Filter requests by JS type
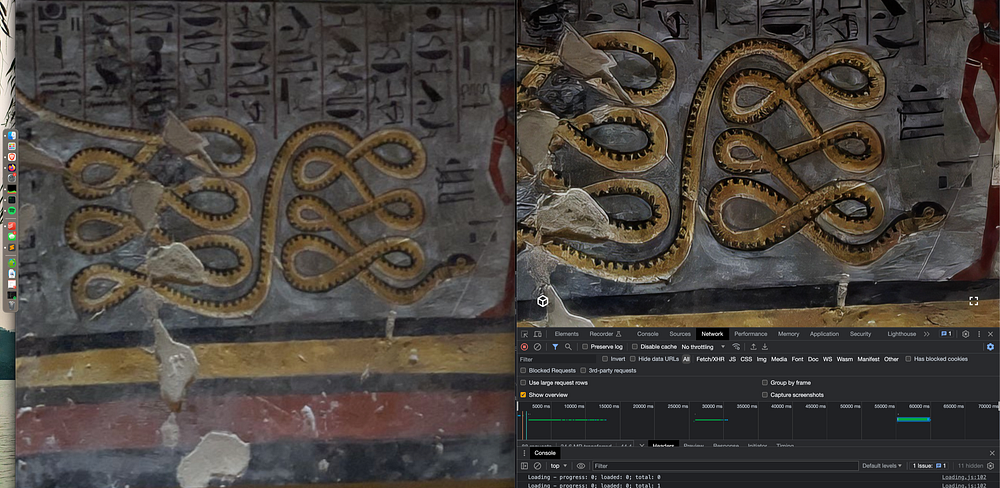Screen dimensions: 1000x488 tap(732, 359)
